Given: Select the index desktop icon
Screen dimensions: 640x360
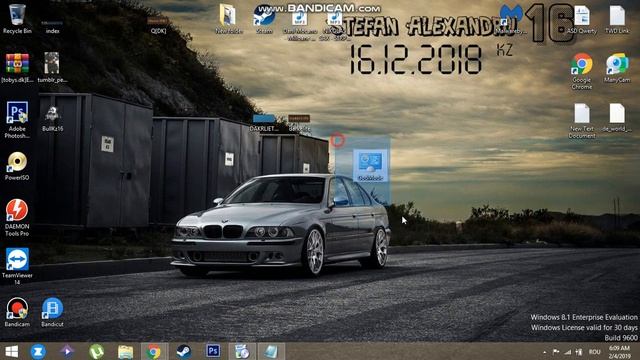Looking at the screenshot, I should click(x=52, y=28).
